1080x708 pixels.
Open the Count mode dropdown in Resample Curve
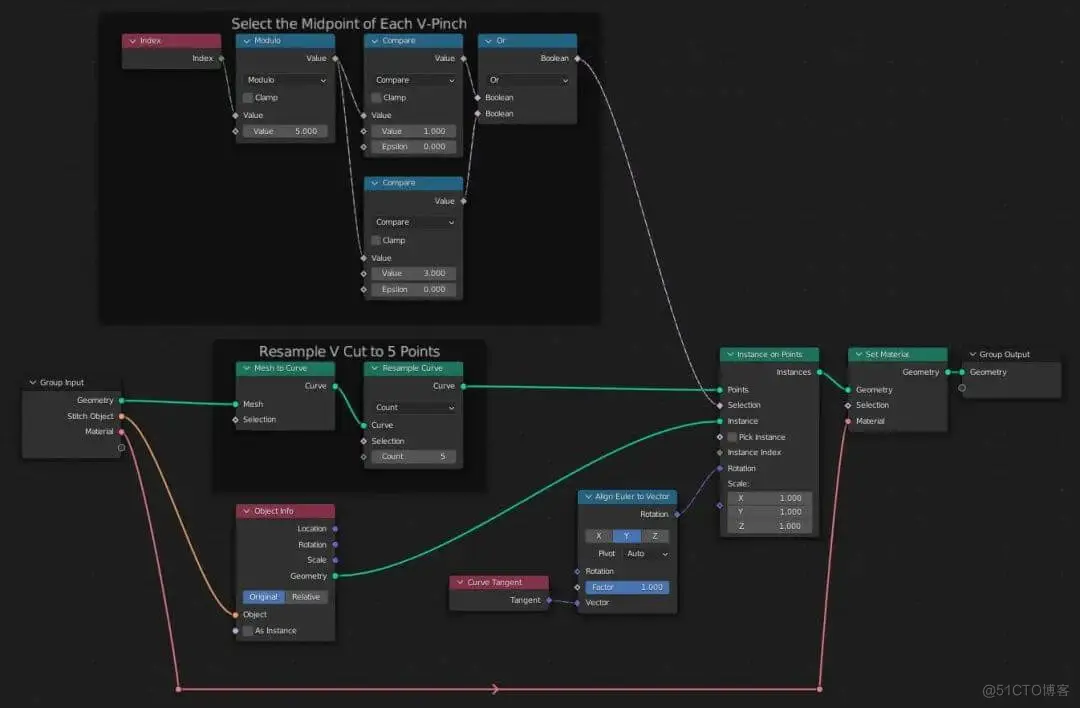[x=413, y=408]
